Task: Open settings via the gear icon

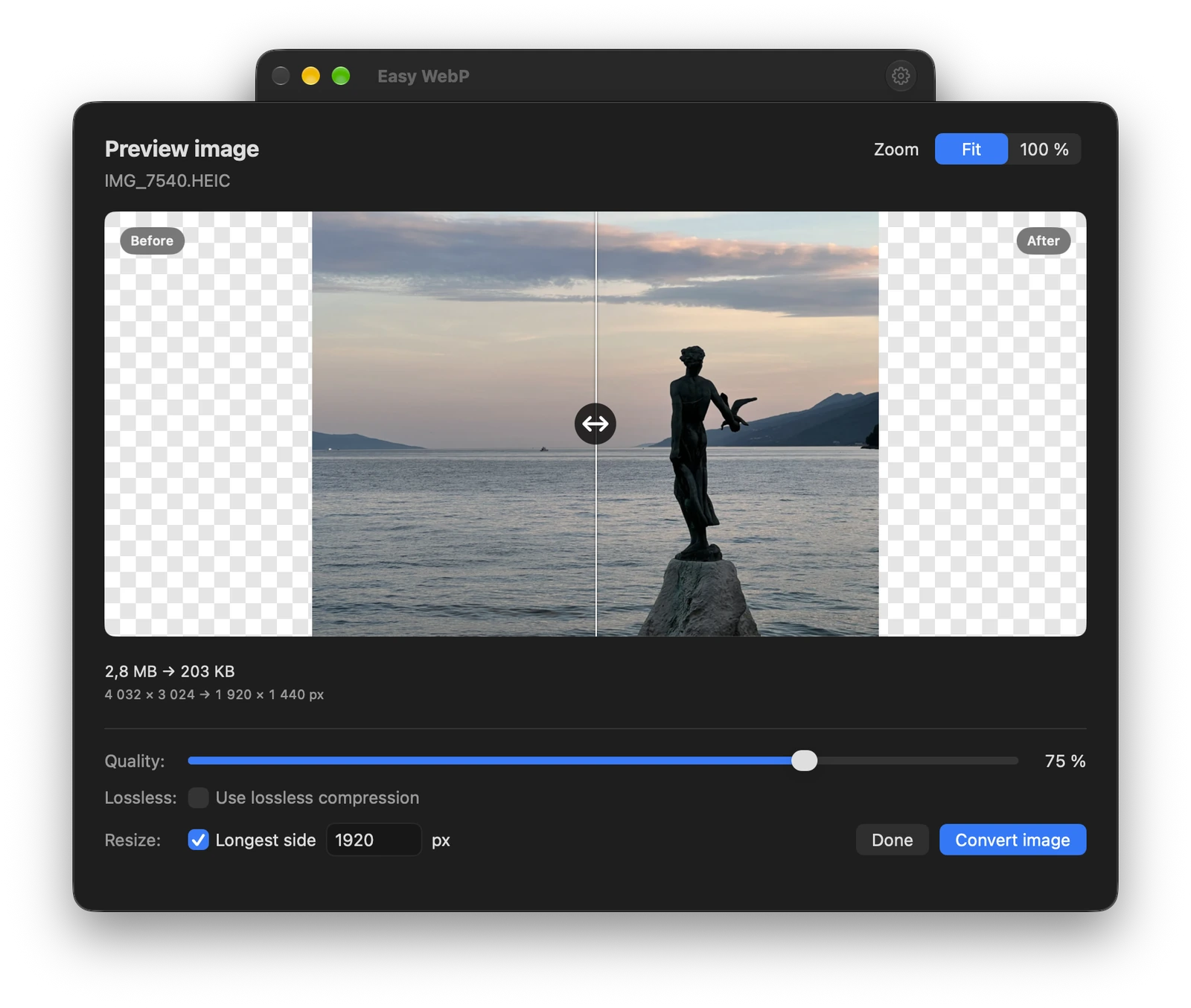Action: click(901, 76)
